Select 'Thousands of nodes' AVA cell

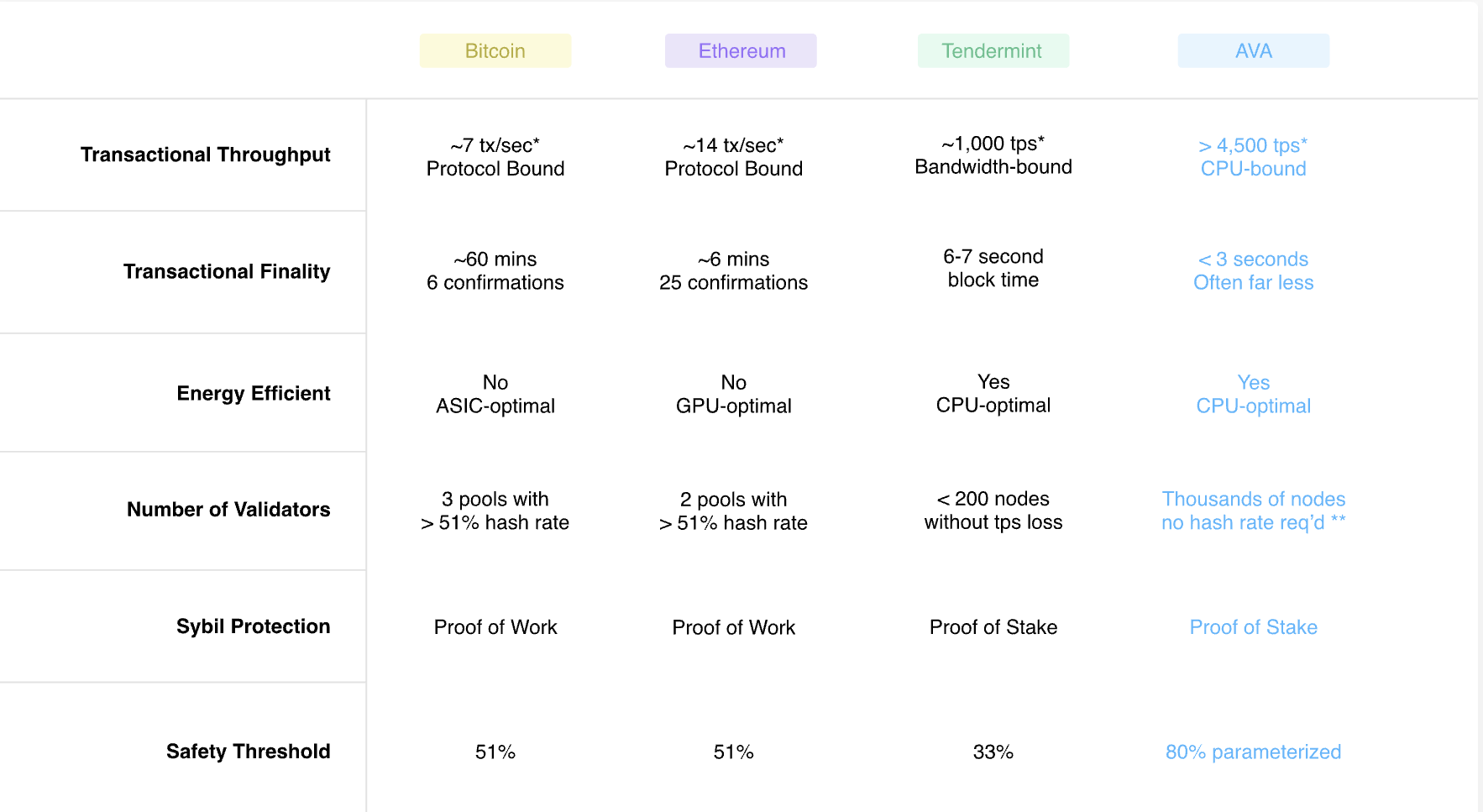coord(1254,511)
